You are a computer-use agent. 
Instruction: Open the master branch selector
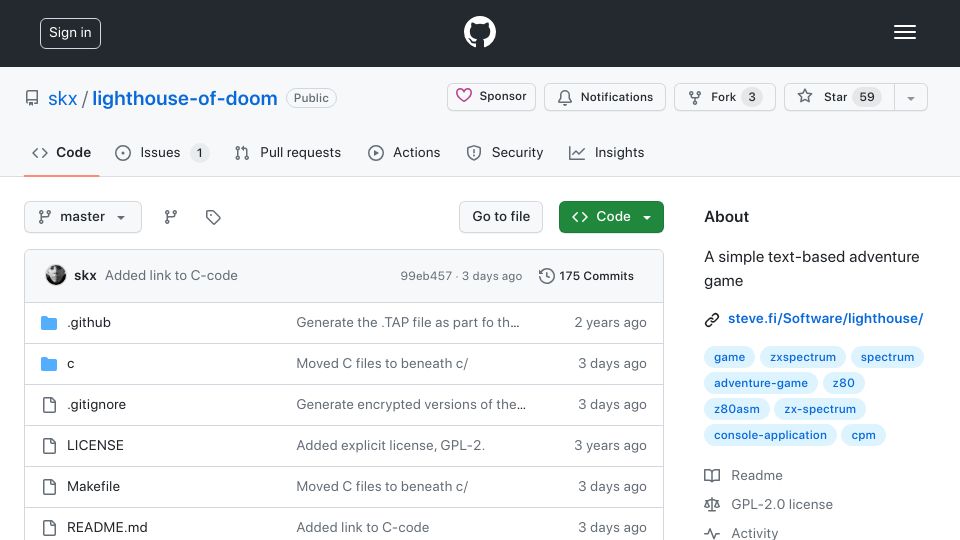(83, 217)
